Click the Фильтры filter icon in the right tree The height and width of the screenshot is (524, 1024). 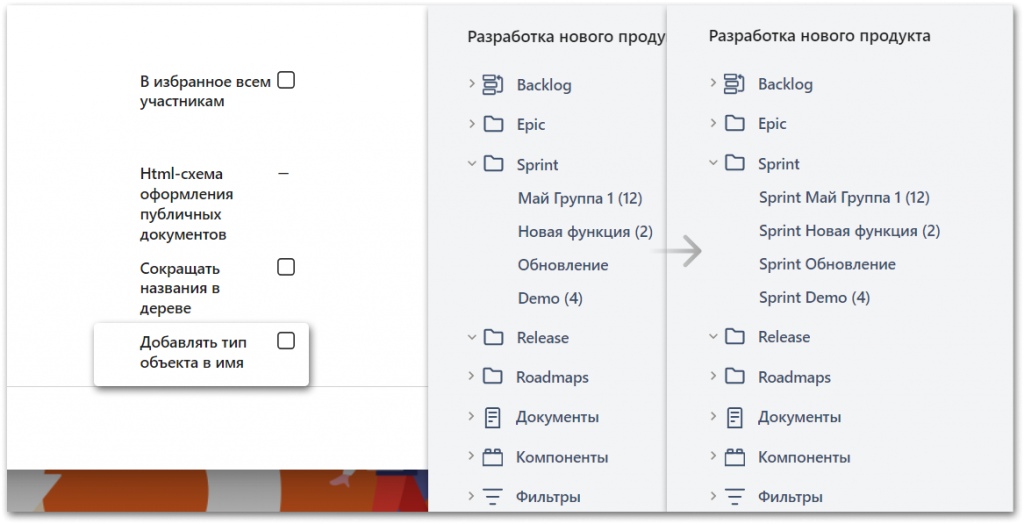pyautogui.click(x=735, y=496)
